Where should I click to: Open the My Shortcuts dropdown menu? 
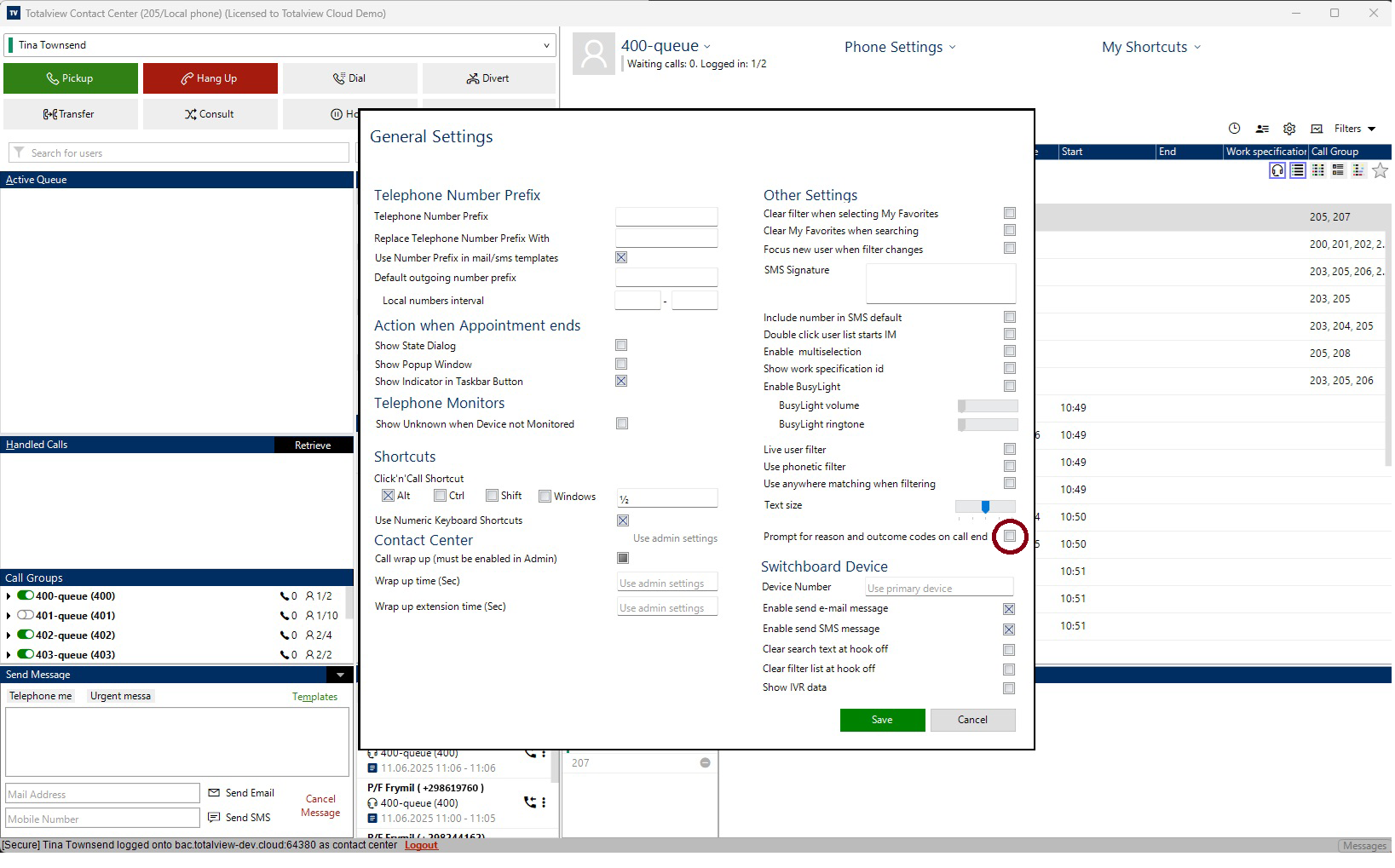point(1150,47)
